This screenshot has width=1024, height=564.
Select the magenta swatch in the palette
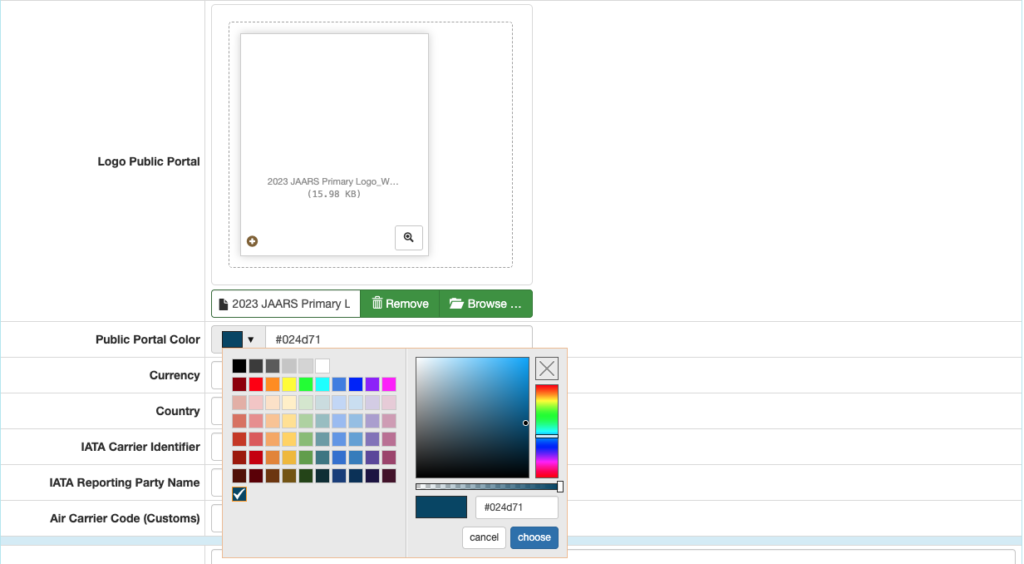[x=388, y=384]
